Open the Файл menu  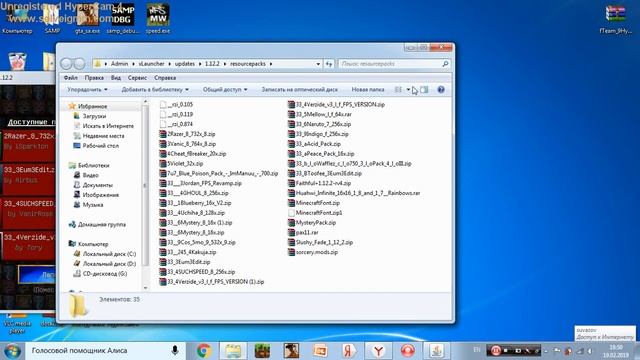click(71, 78)
